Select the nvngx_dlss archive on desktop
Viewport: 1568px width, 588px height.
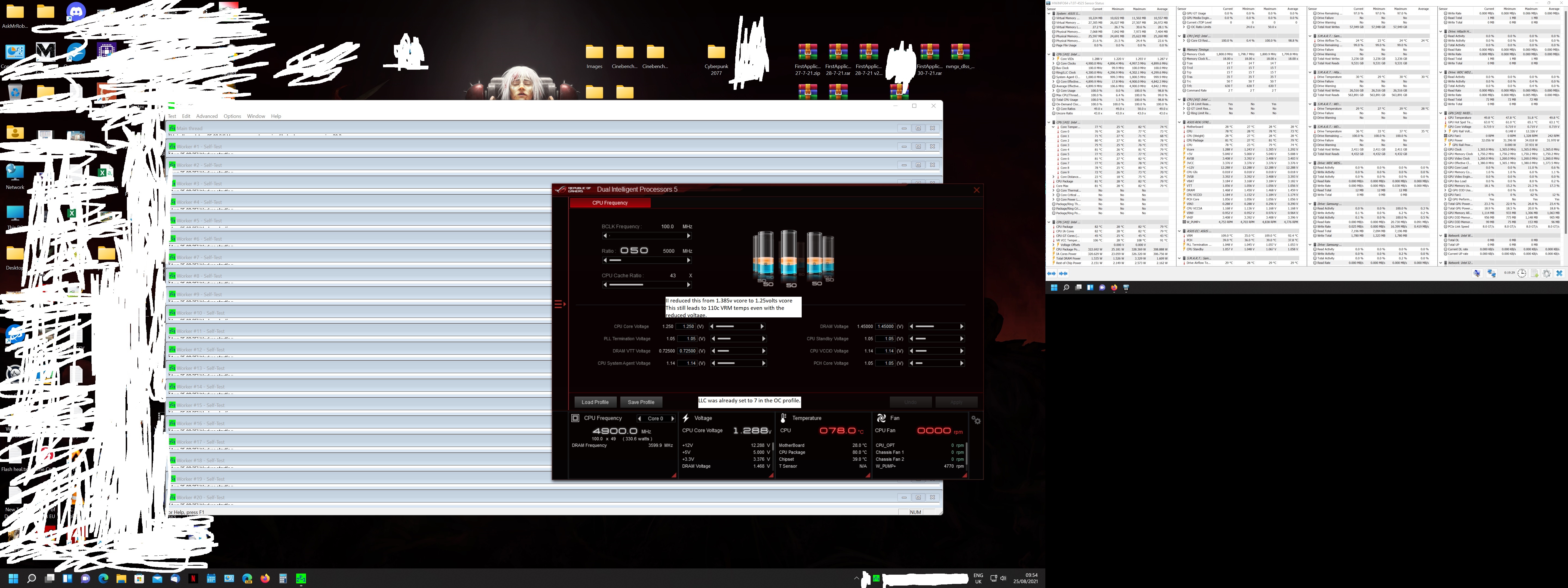(960, 56)
